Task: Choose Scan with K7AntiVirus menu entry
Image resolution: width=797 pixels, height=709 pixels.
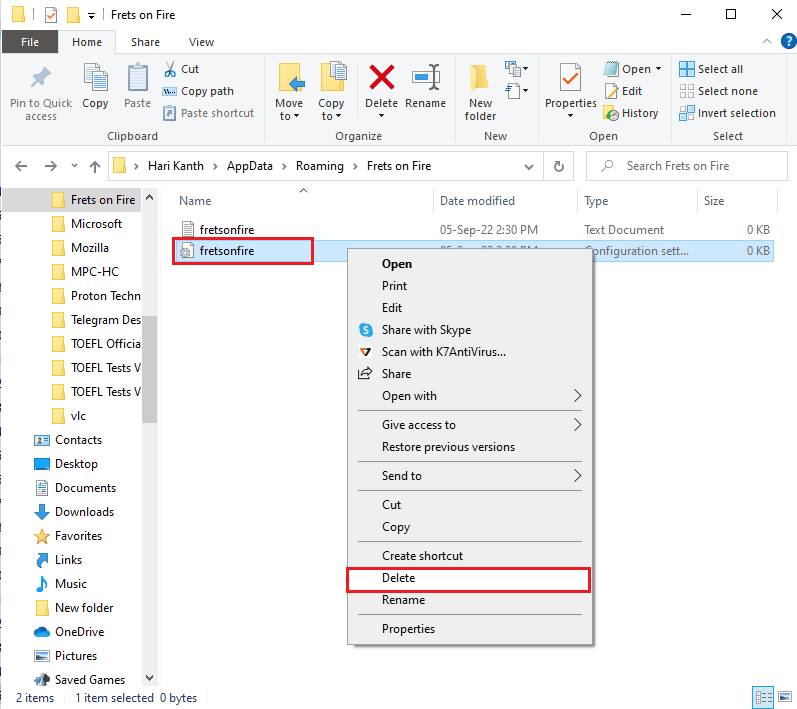Action: pos(469,352)
